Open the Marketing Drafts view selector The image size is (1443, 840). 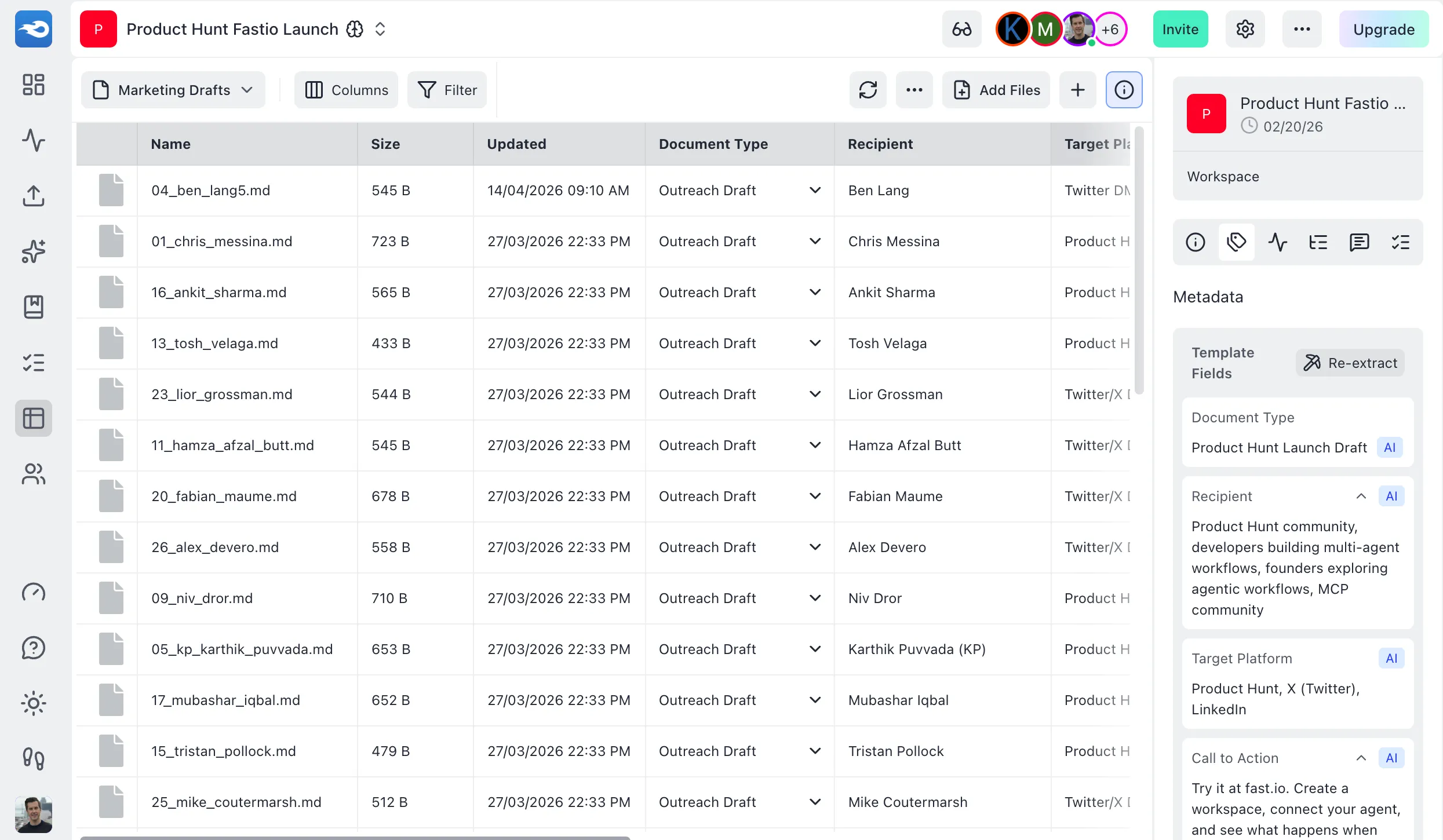(x=173, y=90)
